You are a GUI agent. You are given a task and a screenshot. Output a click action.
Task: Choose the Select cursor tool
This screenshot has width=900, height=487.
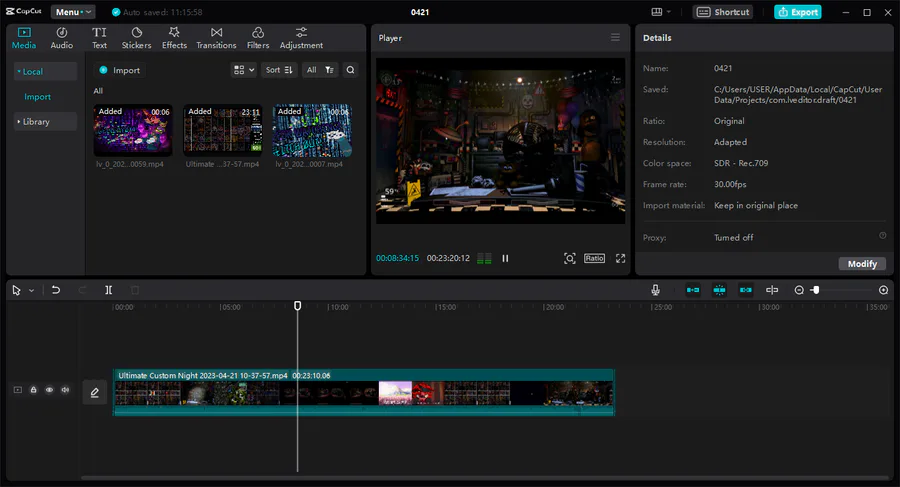point(16,291)
